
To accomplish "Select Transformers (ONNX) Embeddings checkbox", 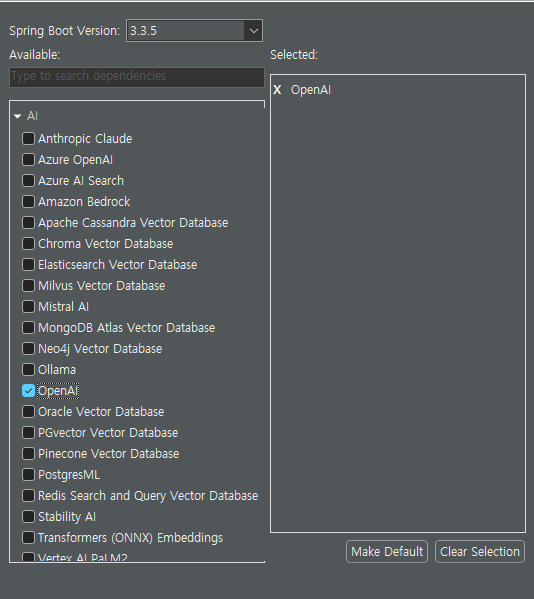I will (x=28, y=538).
